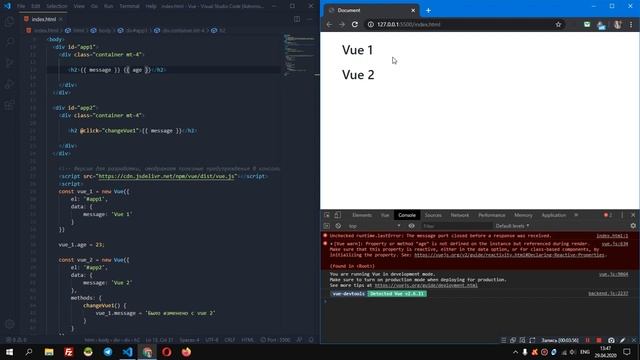This screenshot has width=640, height=360.
Task: Open the Run and Debug sidebar icon
Action: click(9, 63)
